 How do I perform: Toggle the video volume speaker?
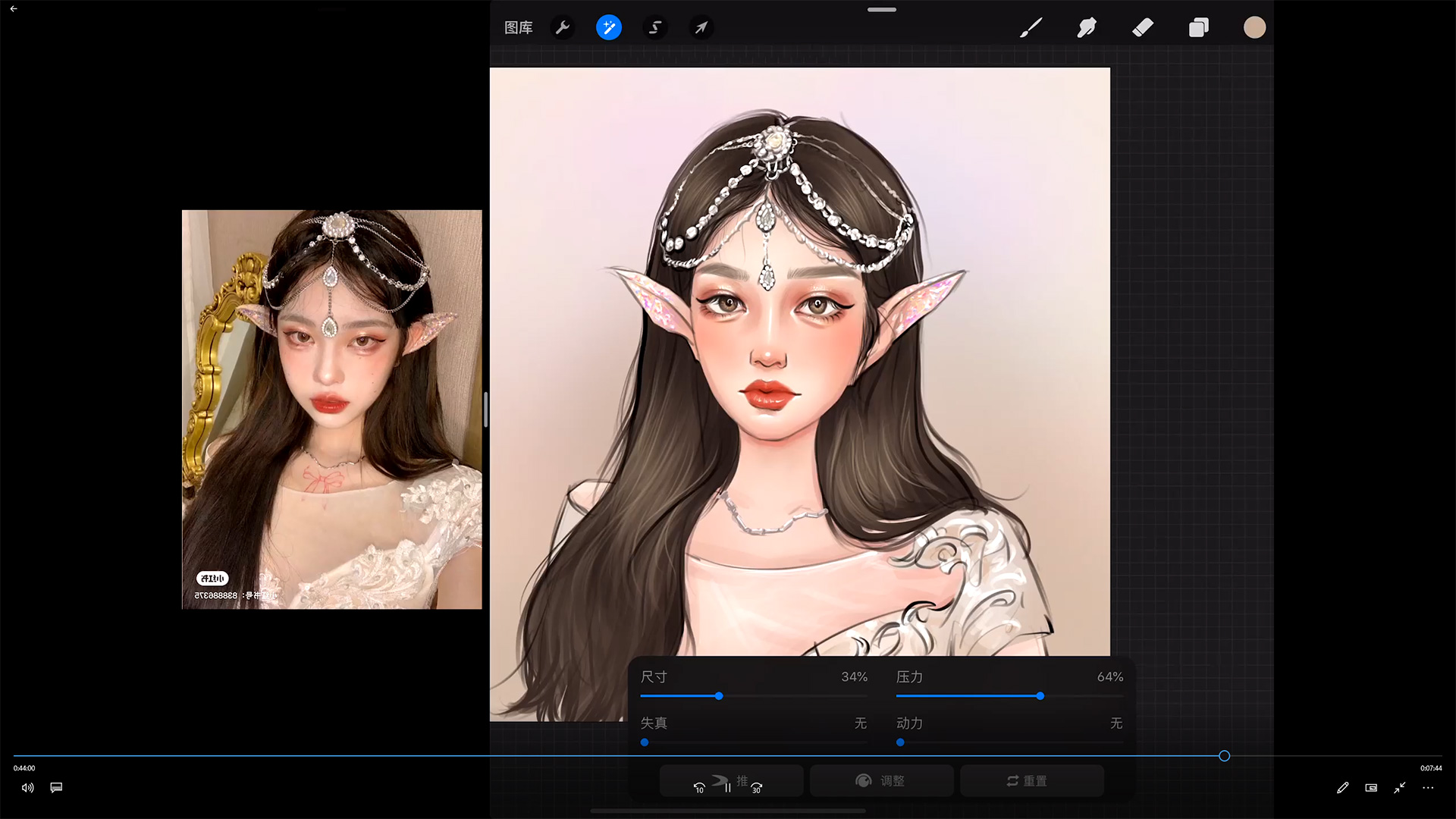27,788
